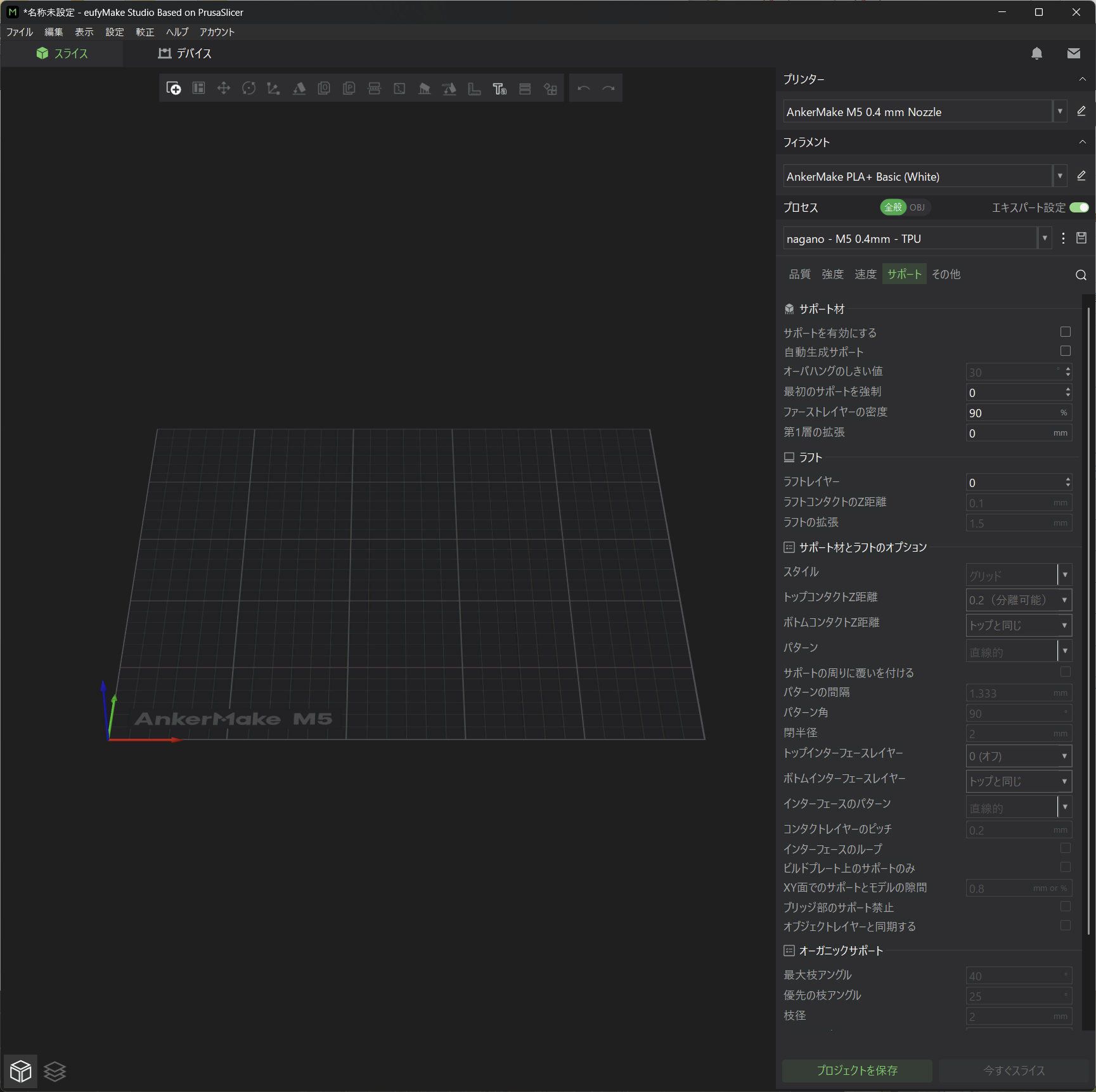Click the notification bell icon
Image resolution: width=1096 pixels, height=1092 pixels.
point(1036,54)
